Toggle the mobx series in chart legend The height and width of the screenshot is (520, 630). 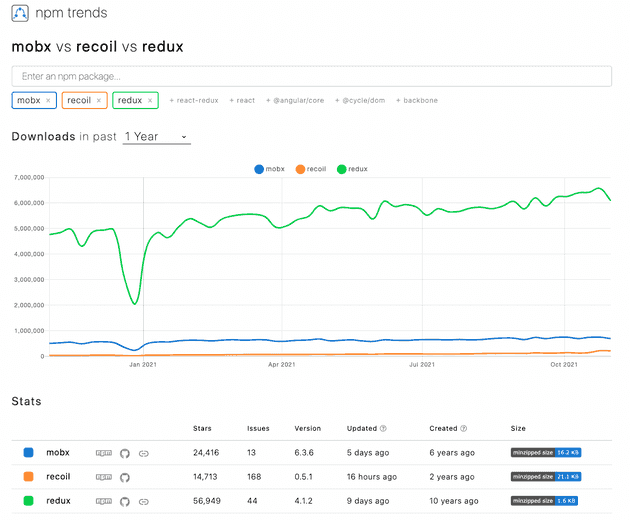pos(269,169)
